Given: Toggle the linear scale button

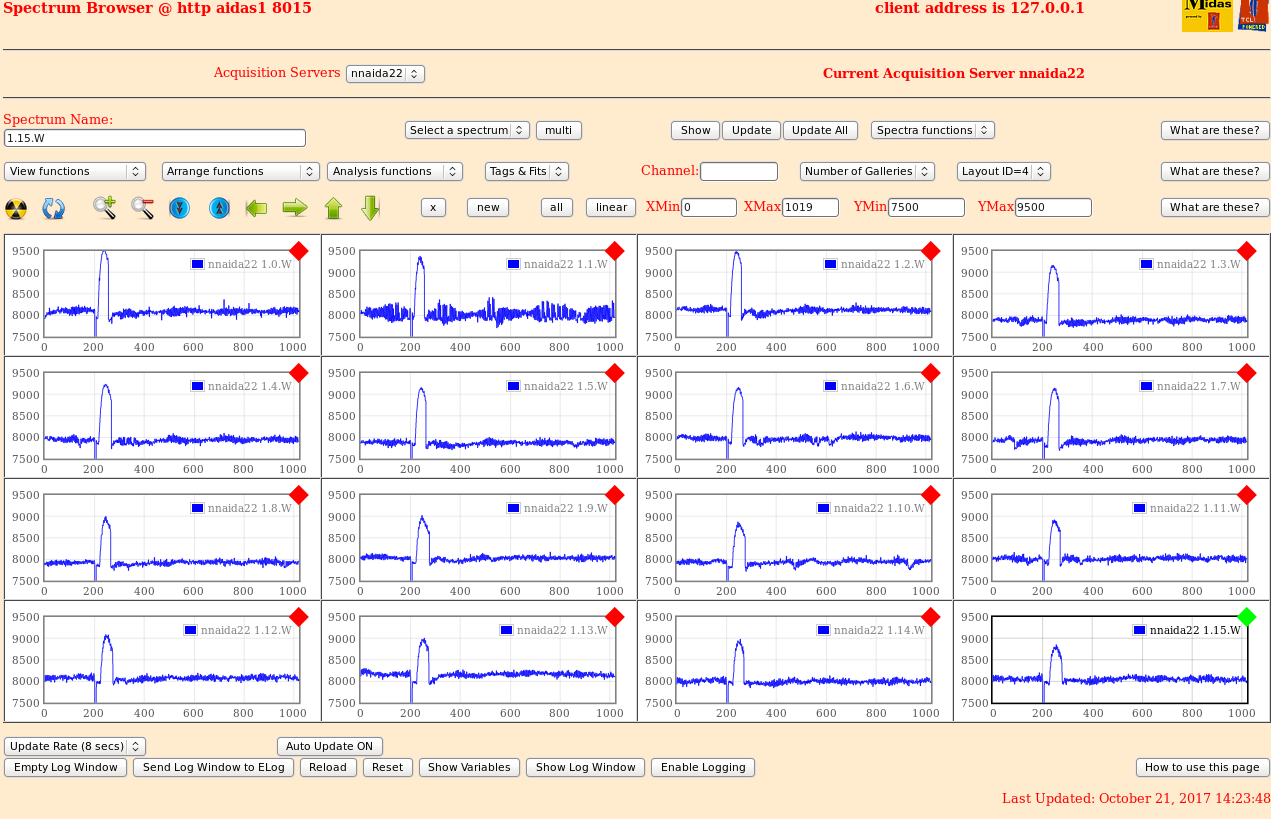Looking at the screenshot, I should point(611,207).
